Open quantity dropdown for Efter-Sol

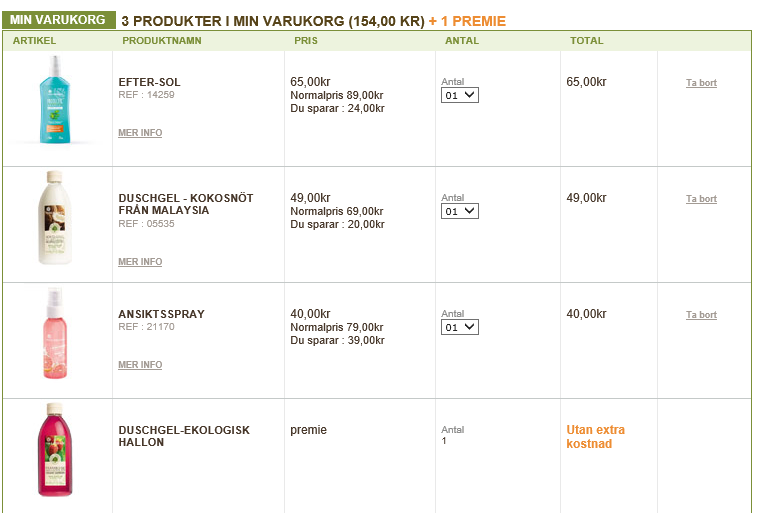(460, 95)
